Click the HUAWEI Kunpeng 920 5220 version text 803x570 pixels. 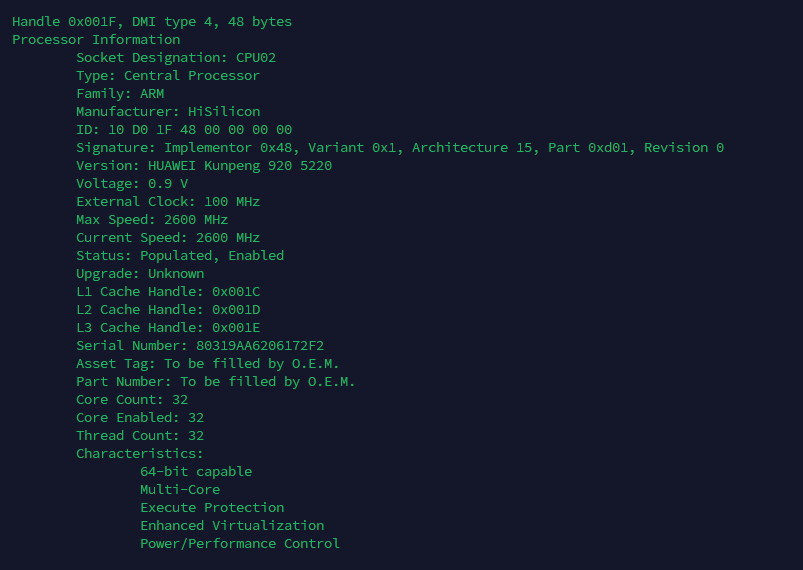click(x=240, y=165)
